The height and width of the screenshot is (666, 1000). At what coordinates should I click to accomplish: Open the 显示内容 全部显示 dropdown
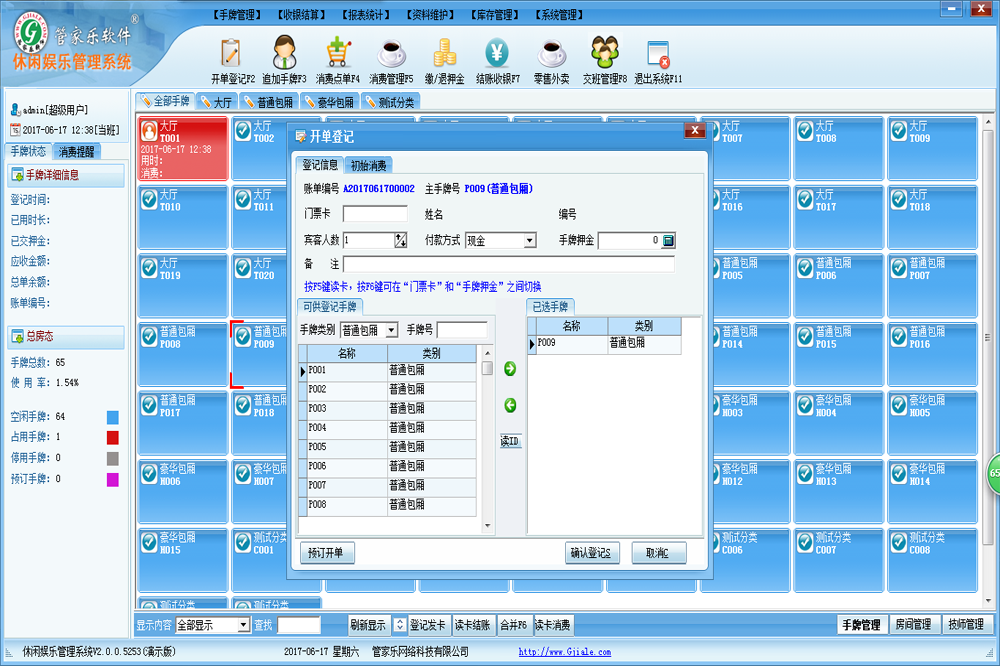(243, 625)
